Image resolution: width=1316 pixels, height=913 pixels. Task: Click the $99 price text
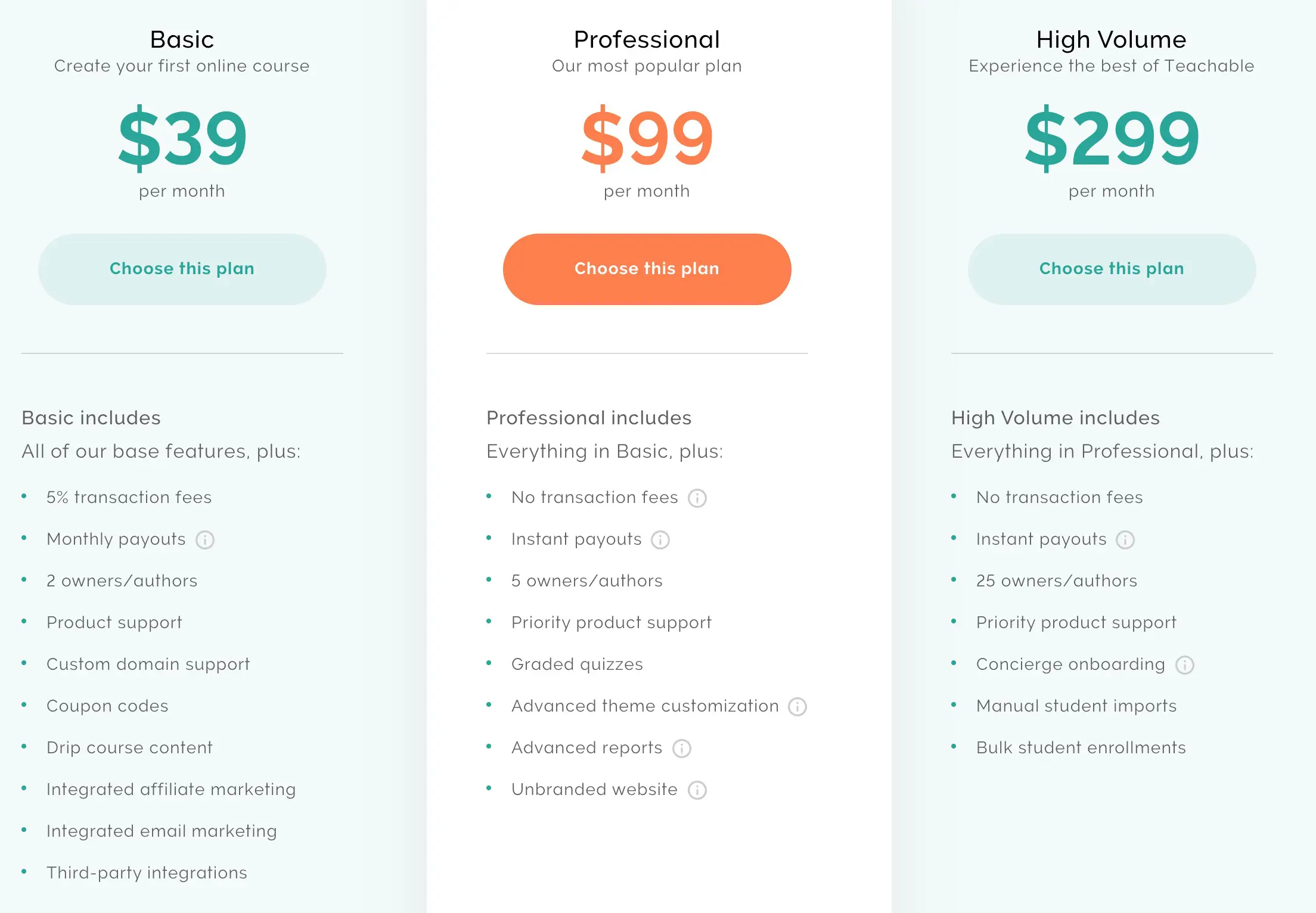[647, 138]
